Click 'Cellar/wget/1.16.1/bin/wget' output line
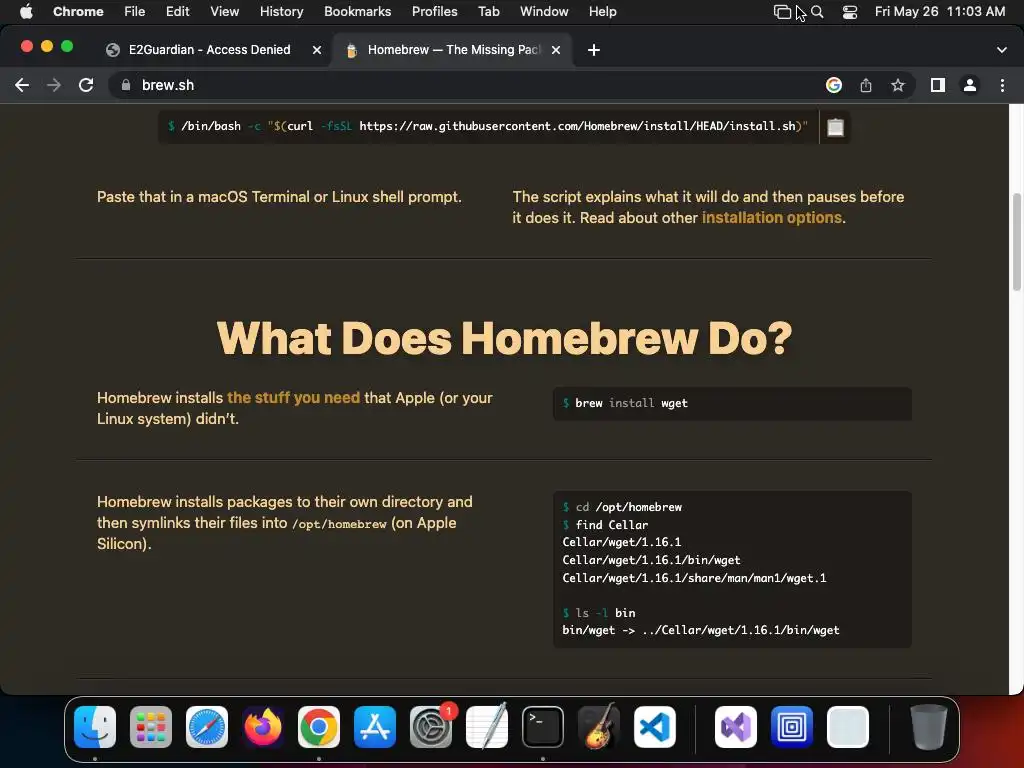Screen dimensions: 1024x768 point(651,560)
